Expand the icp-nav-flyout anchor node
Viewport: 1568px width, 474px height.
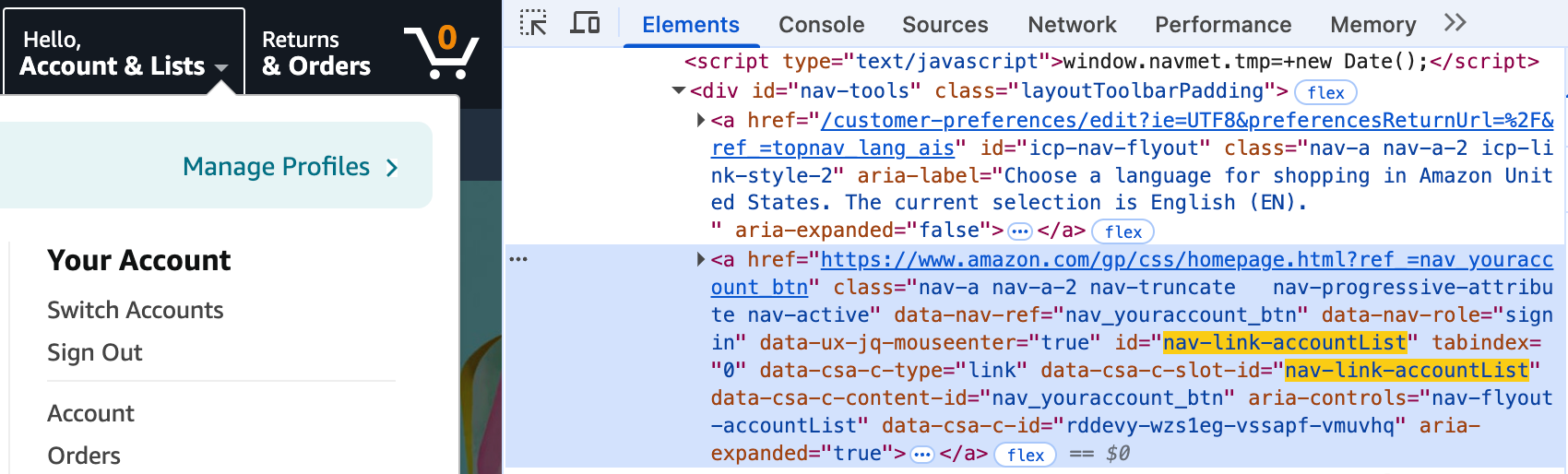(701, 120)
